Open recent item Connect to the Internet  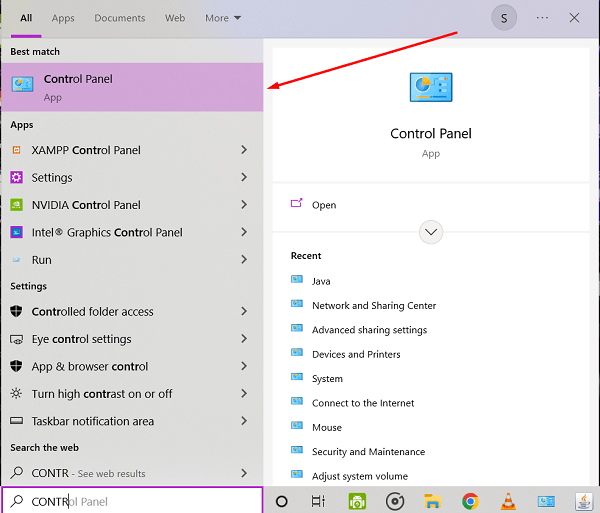[363, 403]
